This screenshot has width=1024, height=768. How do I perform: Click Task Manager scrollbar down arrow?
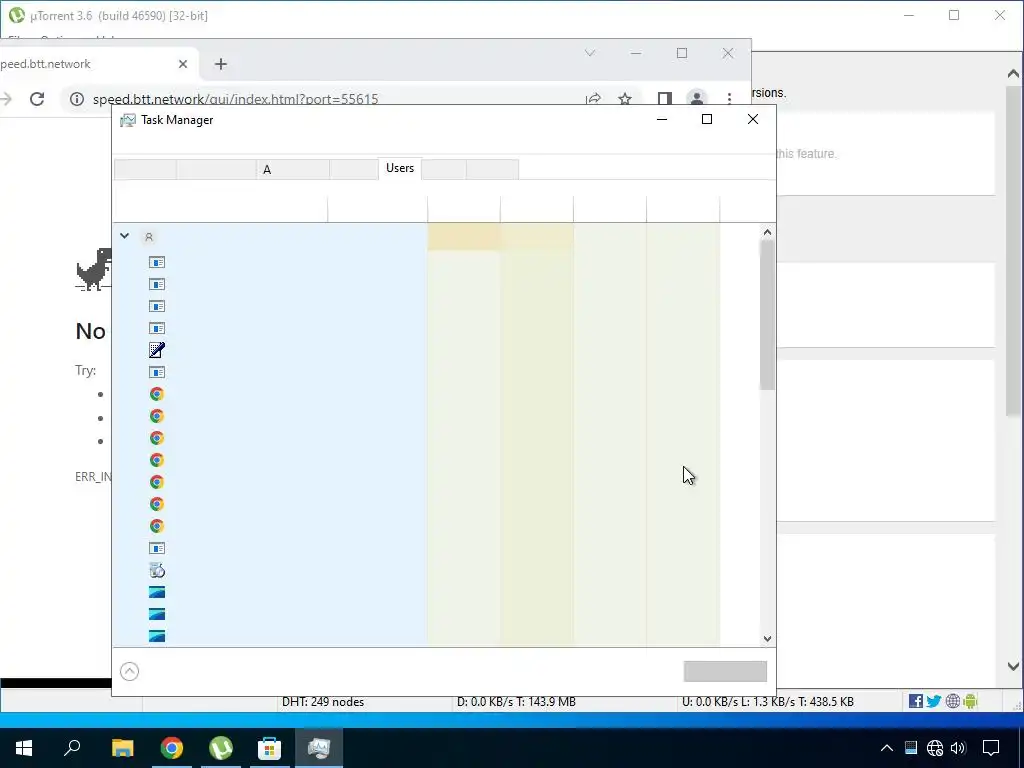point(767,639)
